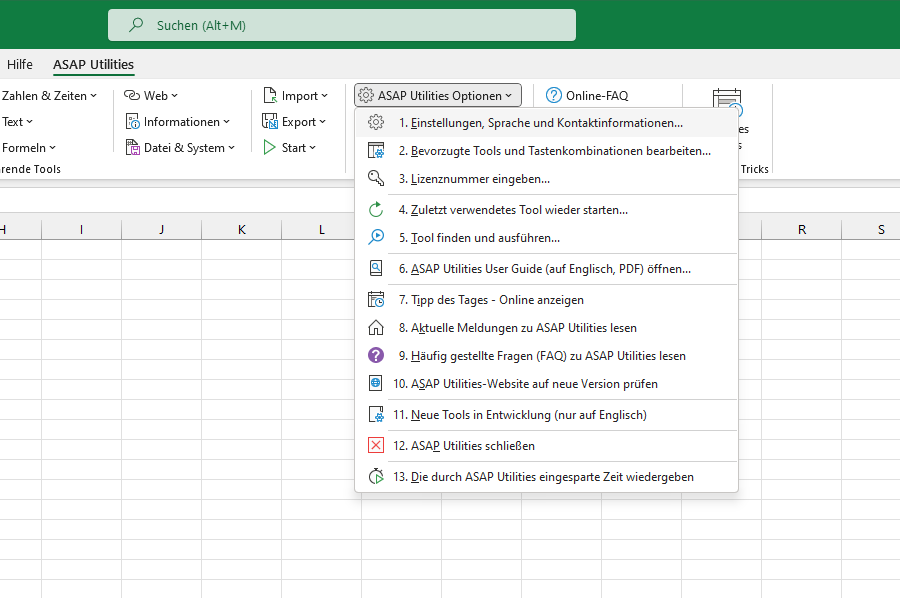Click the Import document icon
This screenshot has height=598, width=900.
click(x=270, y=95)
